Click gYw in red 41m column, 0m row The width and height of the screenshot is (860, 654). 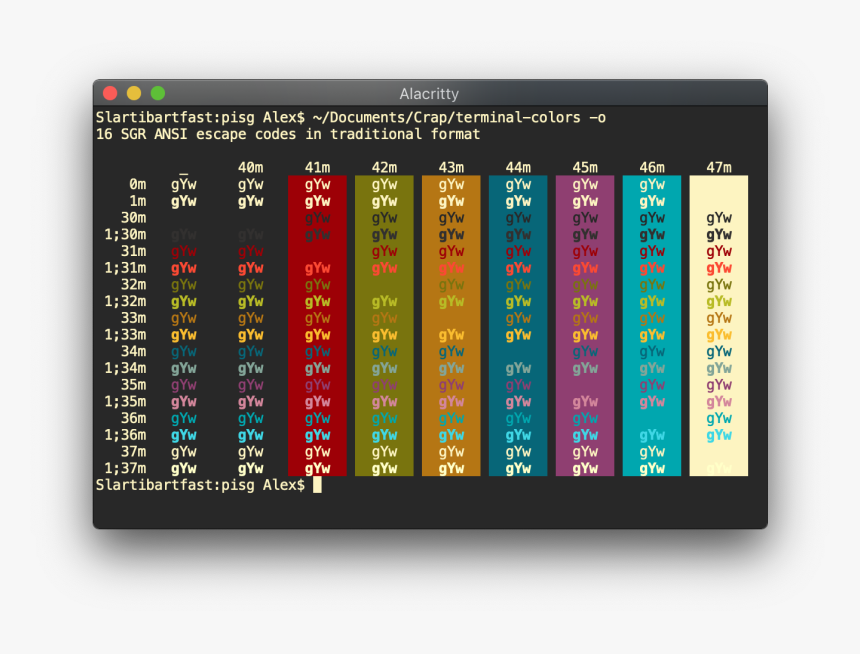pyautogui.click(x=318, y=185)
